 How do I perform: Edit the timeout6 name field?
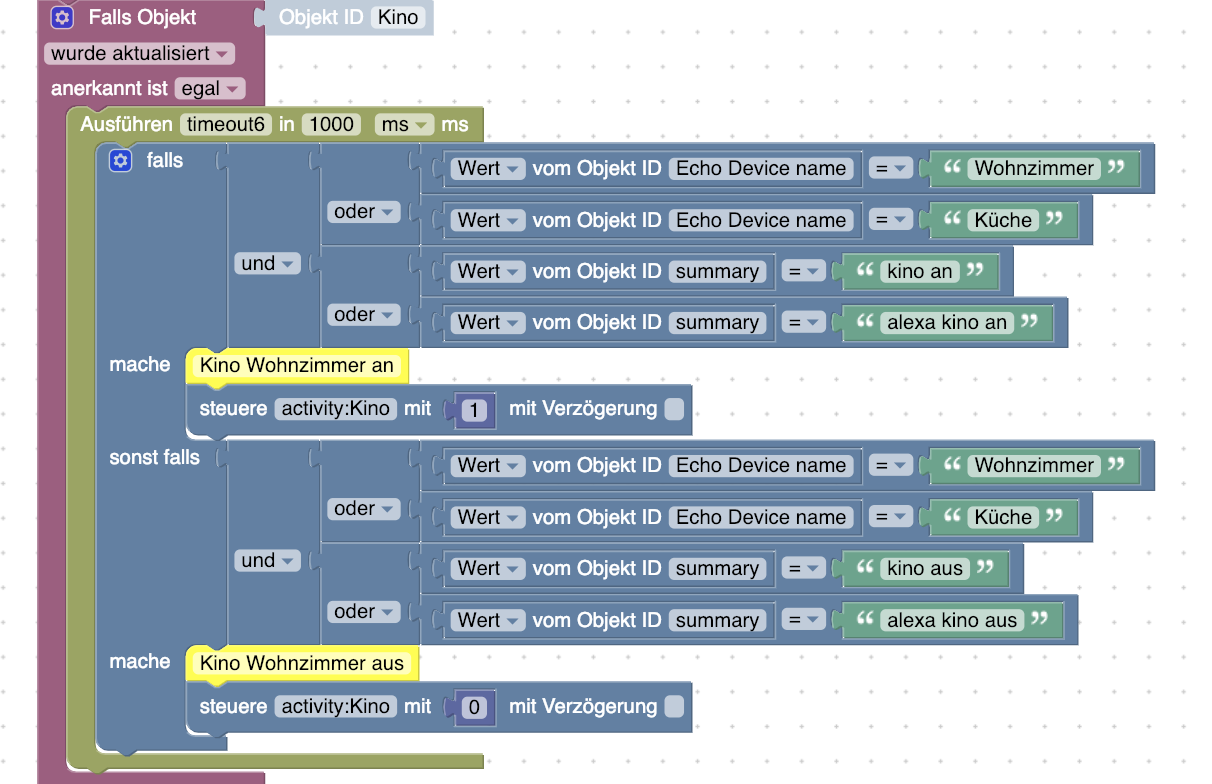pos(226,125)
